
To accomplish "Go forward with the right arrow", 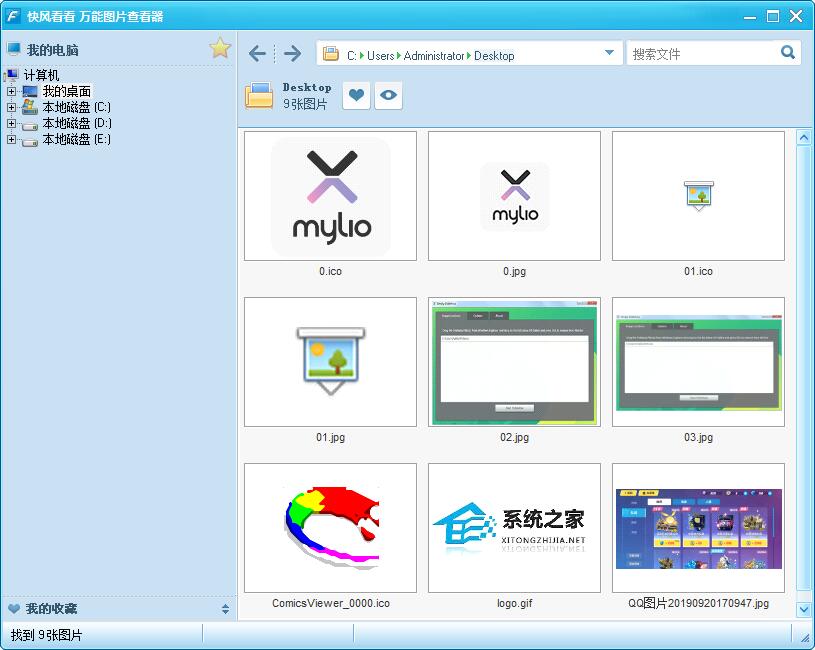I will click(293, 53).
